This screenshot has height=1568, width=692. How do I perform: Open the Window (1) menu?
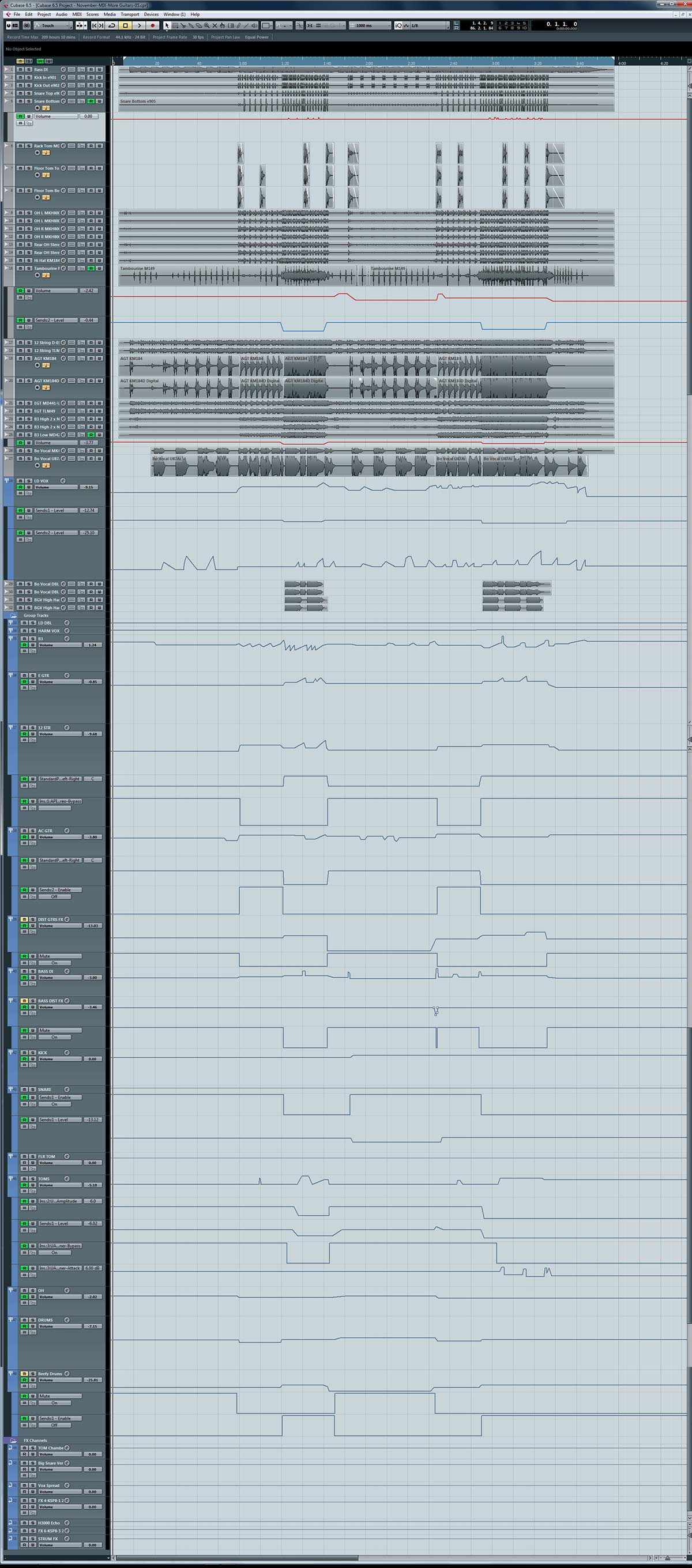(x=174, y=14)
